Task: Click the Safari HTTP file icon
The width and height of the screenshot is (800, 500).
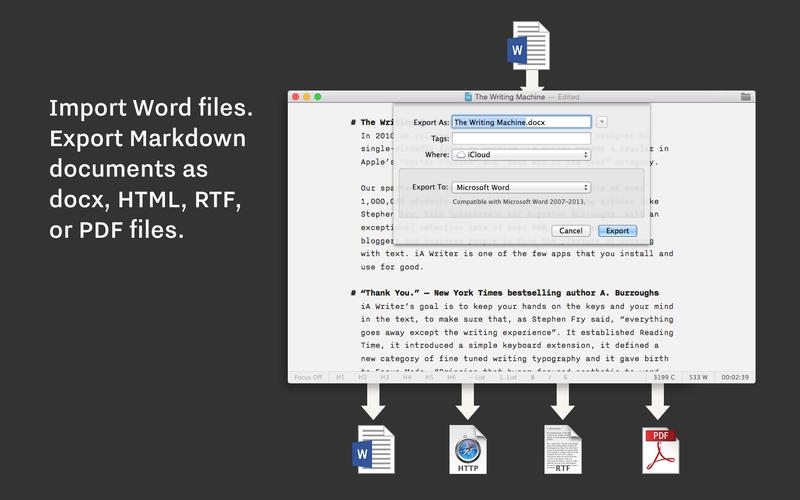Action: point(468,449)
